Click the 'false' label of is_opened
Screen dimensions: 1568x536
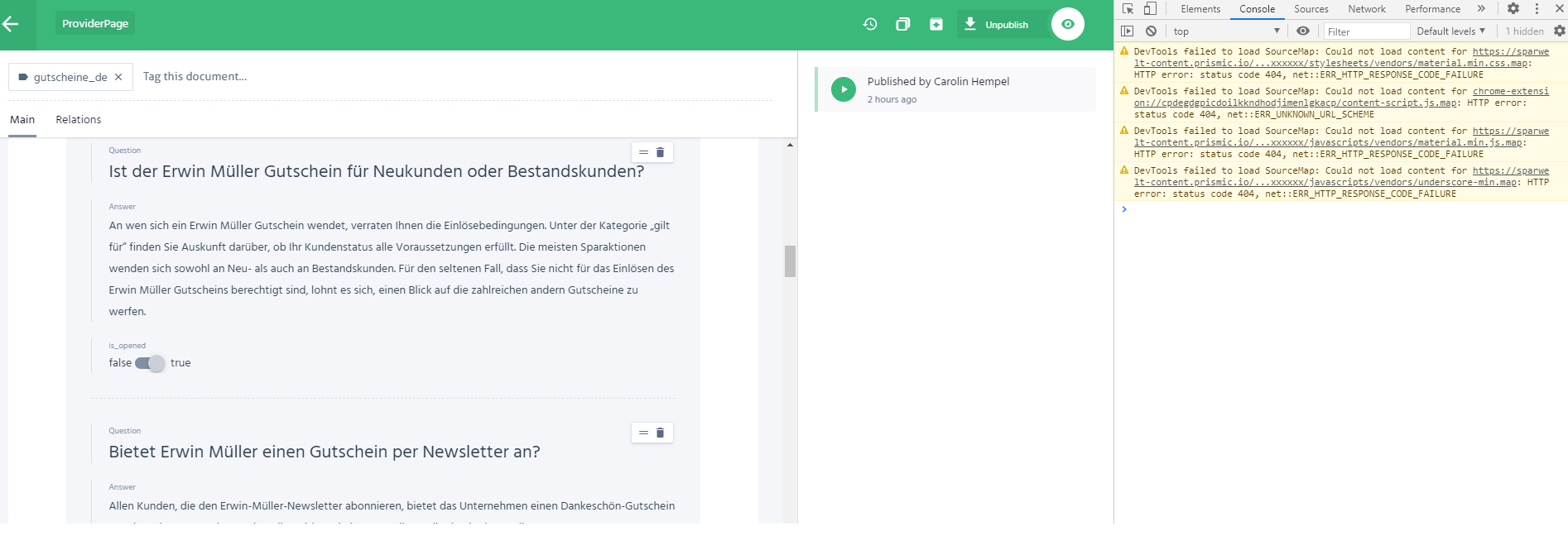coord(120,362)
